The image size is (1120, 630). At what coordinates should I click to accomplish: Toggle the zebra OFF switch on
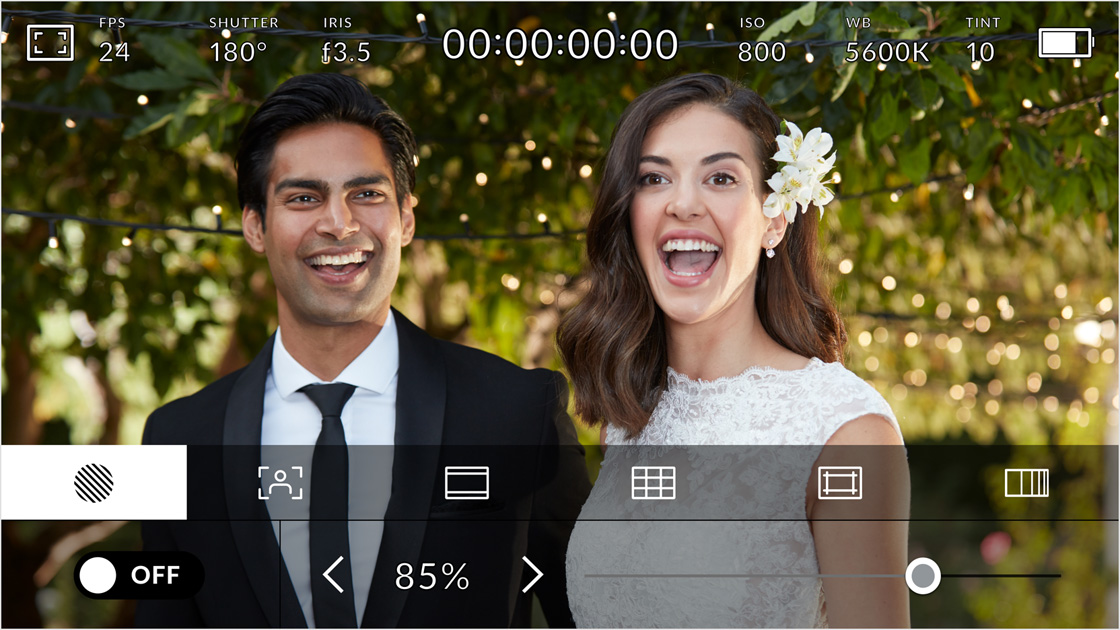[x=138, y=575]
